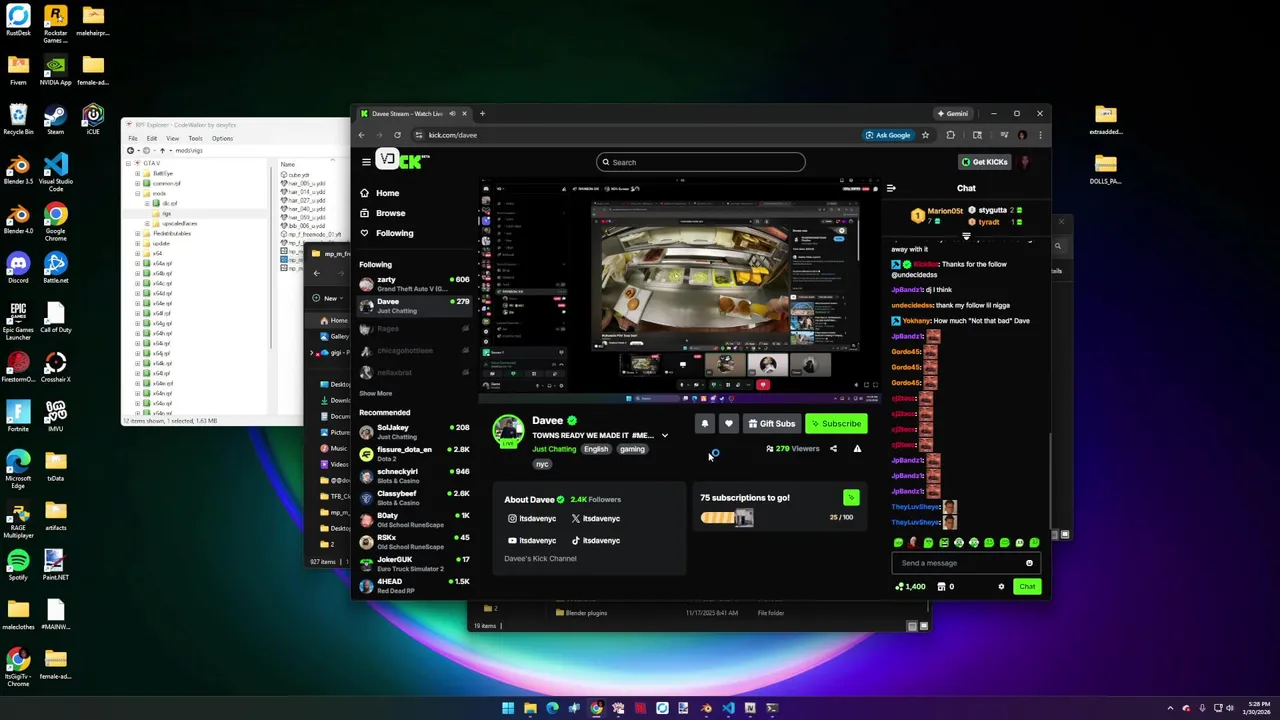The width and height of the screenshot is (1280, 720).
Task: Expand the chat leaderboard chevron
Action: [966, 237]
